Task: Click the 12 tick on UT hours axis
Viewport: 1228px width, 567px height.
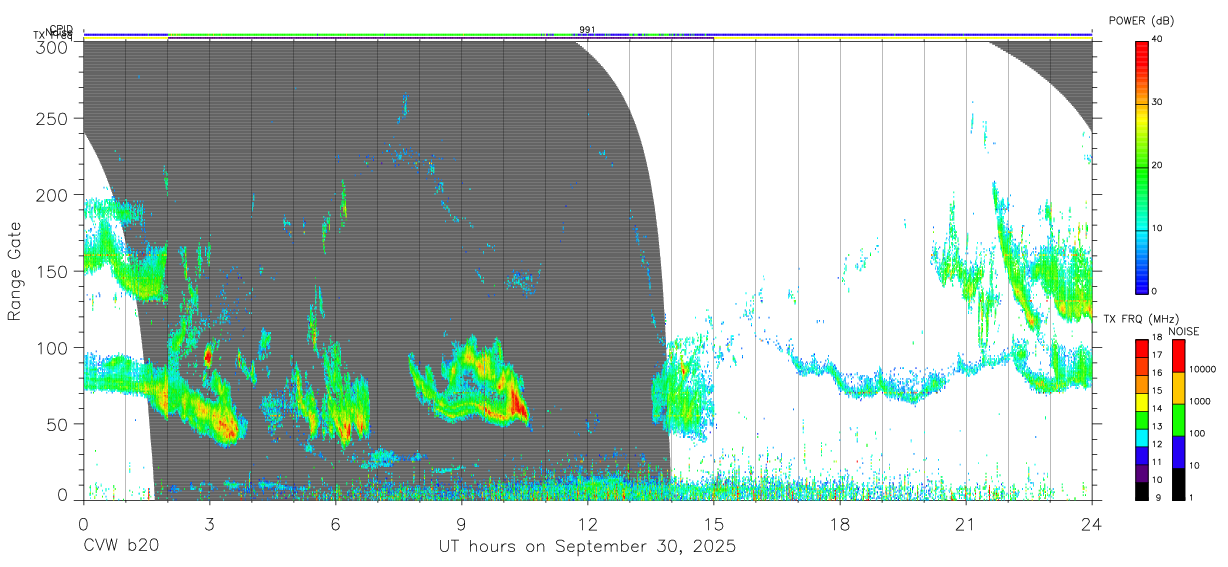Action: point(587,524)
